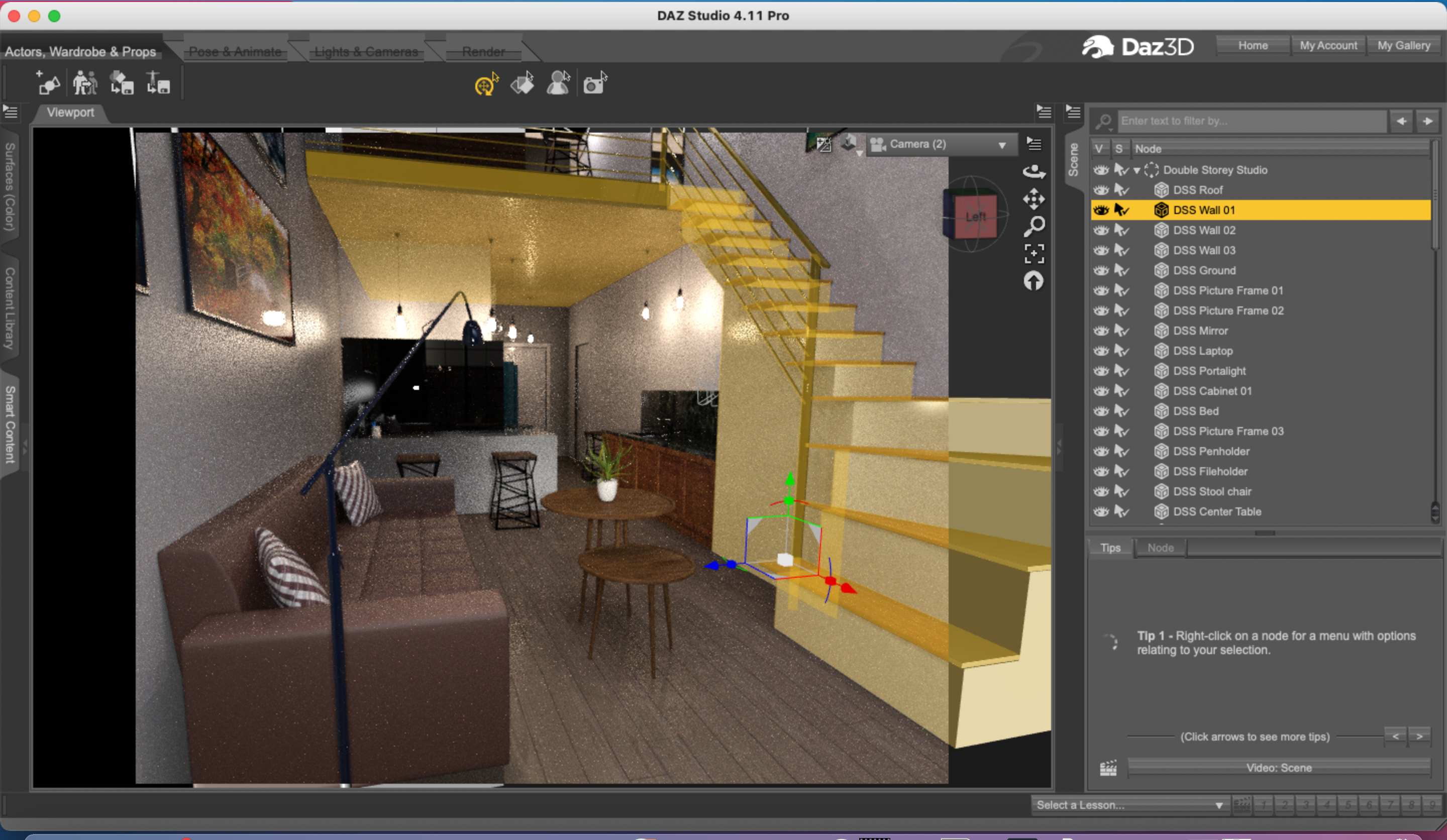Click the orbit camera icon in viewport
The image size is (1447, 840).
coord(1033,171)
